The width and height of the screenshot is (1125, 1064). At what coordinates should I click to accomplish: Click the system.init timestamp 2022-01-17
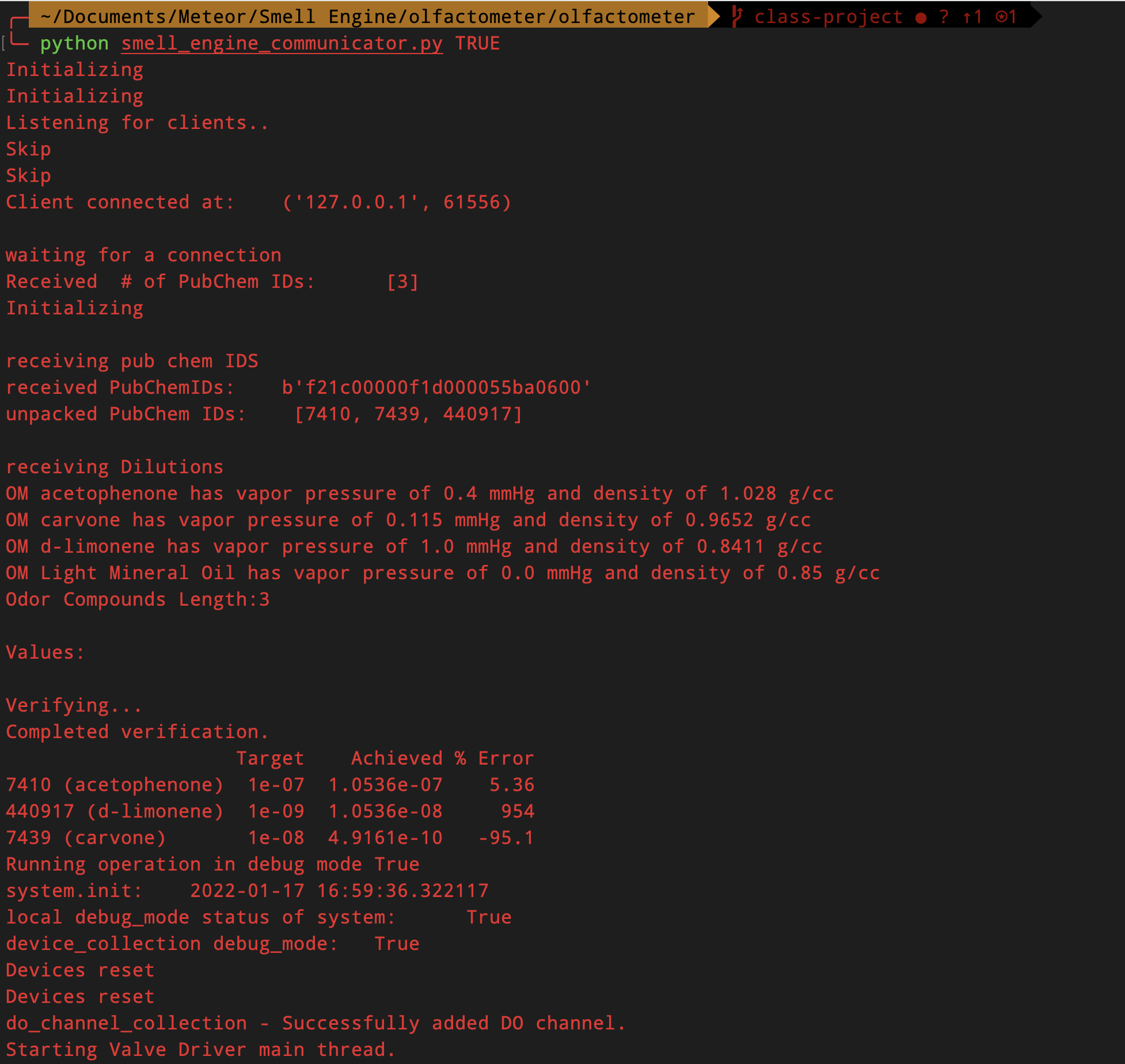pyautogui.click(x=247, y=891)
